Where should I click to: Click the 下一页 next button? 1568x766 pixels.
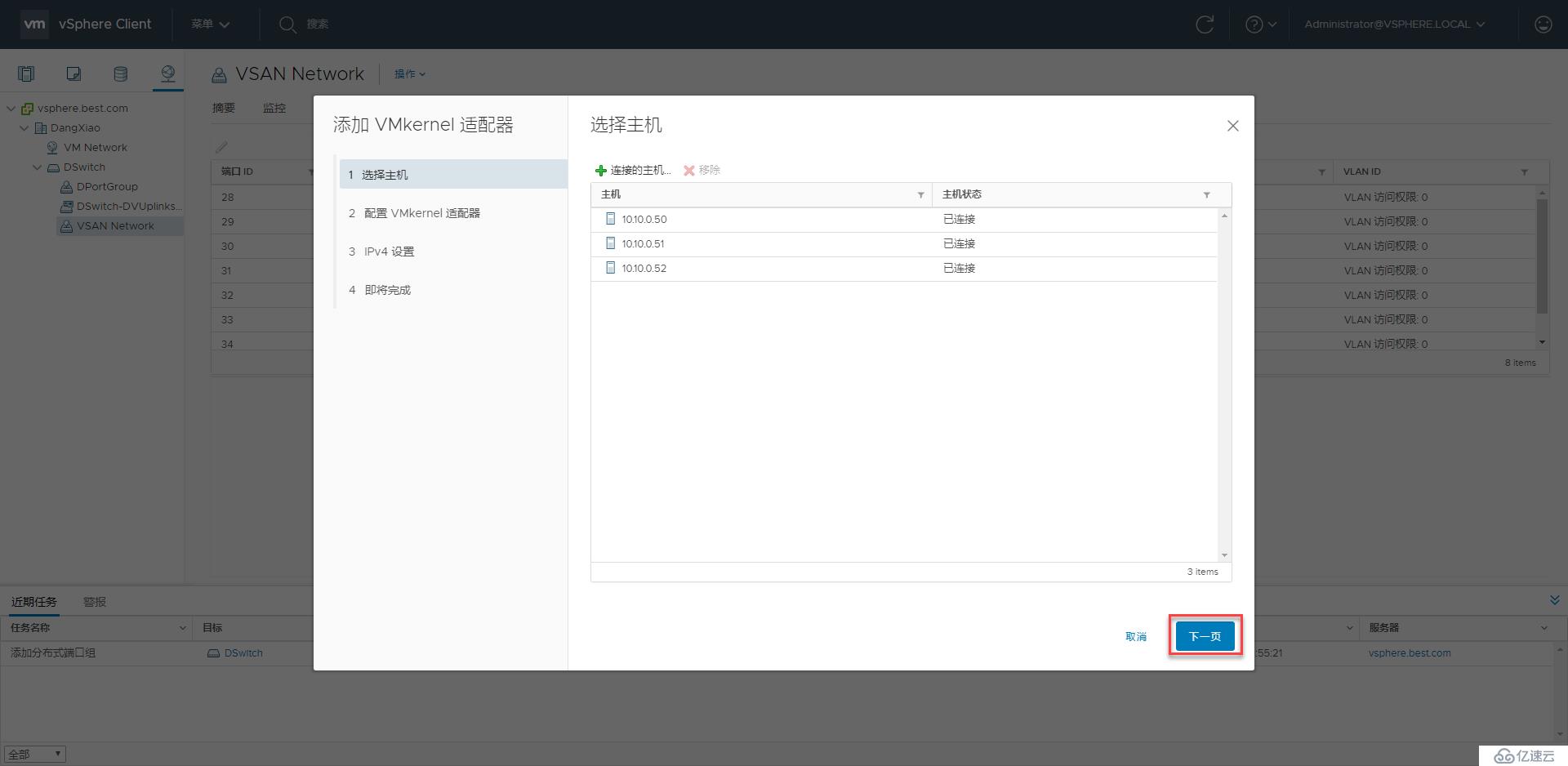(x=1205, y=636)
